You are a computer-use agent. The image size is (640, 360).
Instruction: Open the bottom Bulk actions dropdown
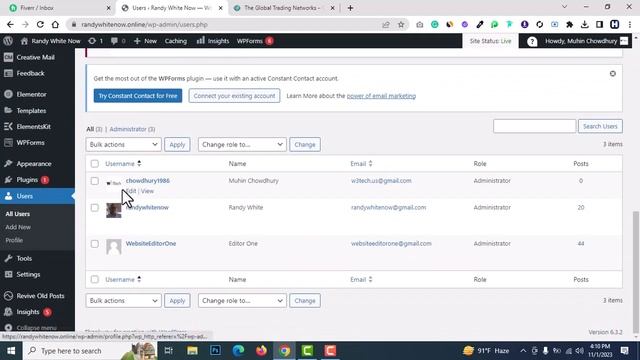pyautogui.click(x=123, y=300)
